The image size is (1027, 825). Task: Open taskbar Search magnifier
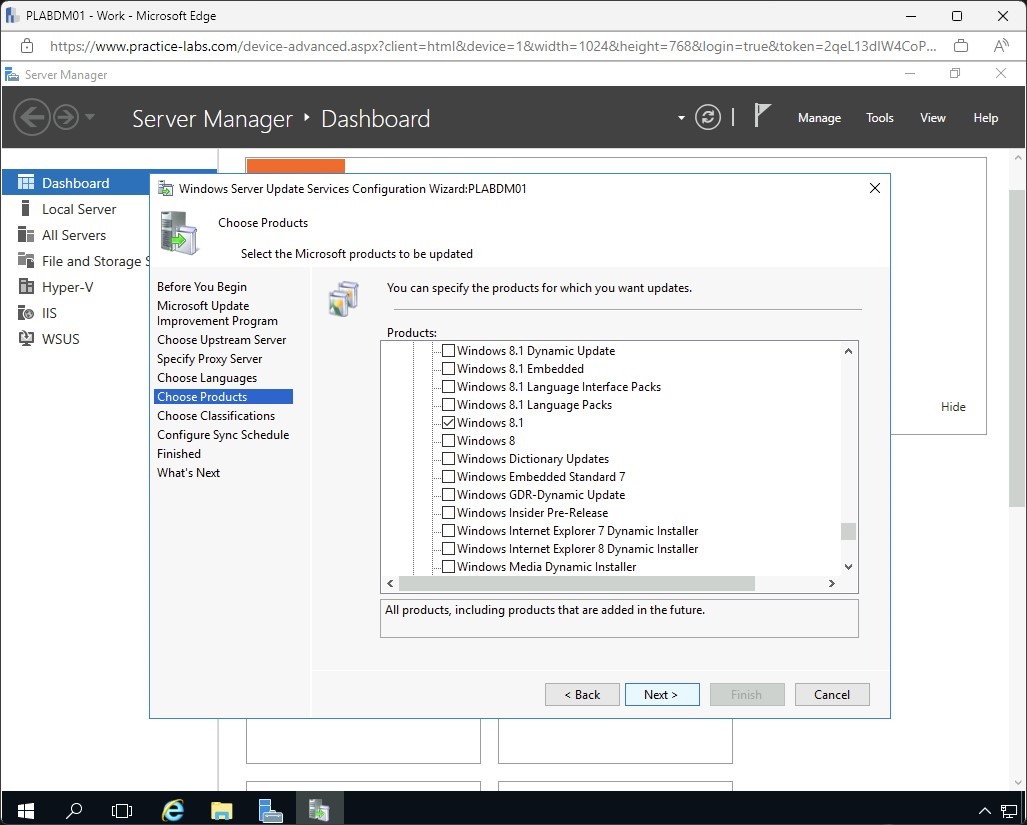click(73, 811)
